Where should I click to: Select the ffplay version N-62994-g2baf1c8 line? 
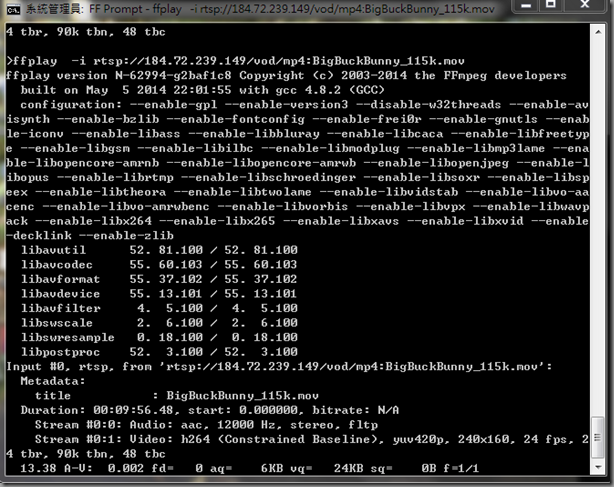tap(286, 76)
